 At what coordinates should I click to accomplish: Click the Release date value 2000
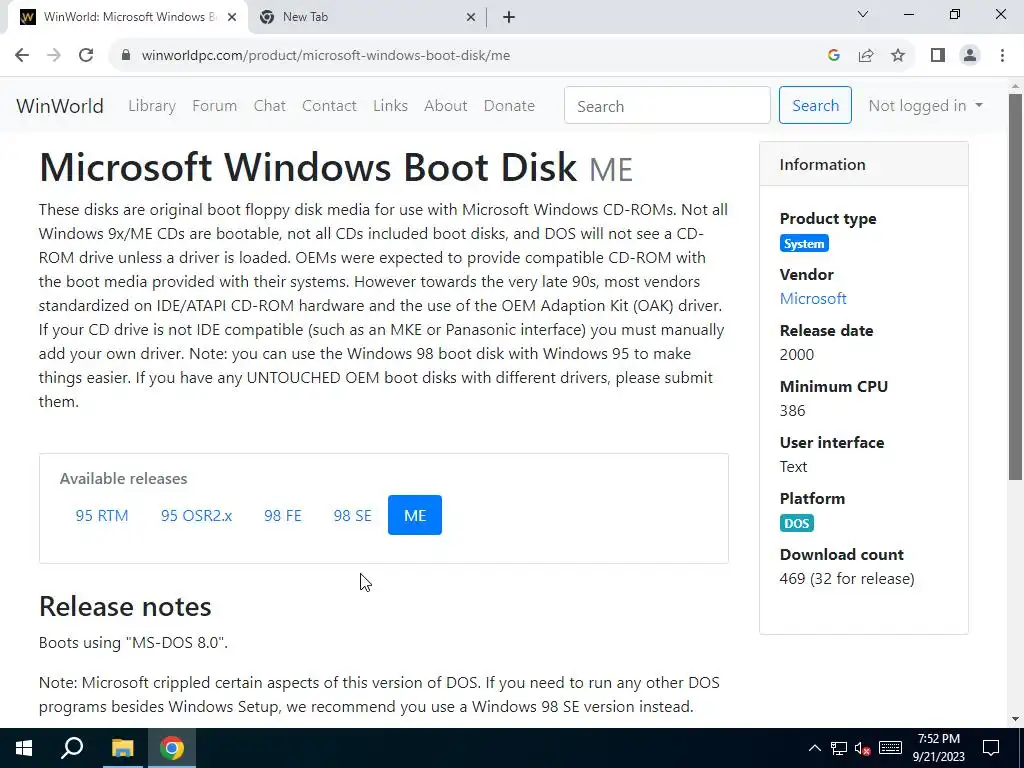[x=797, y=355]
